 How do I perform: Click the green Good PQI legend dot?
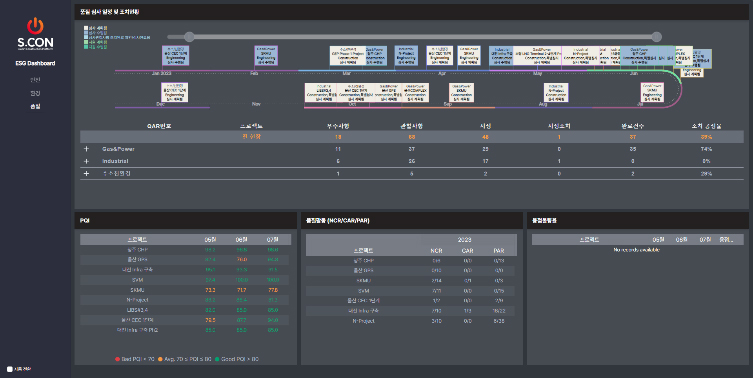coord(217,359)
